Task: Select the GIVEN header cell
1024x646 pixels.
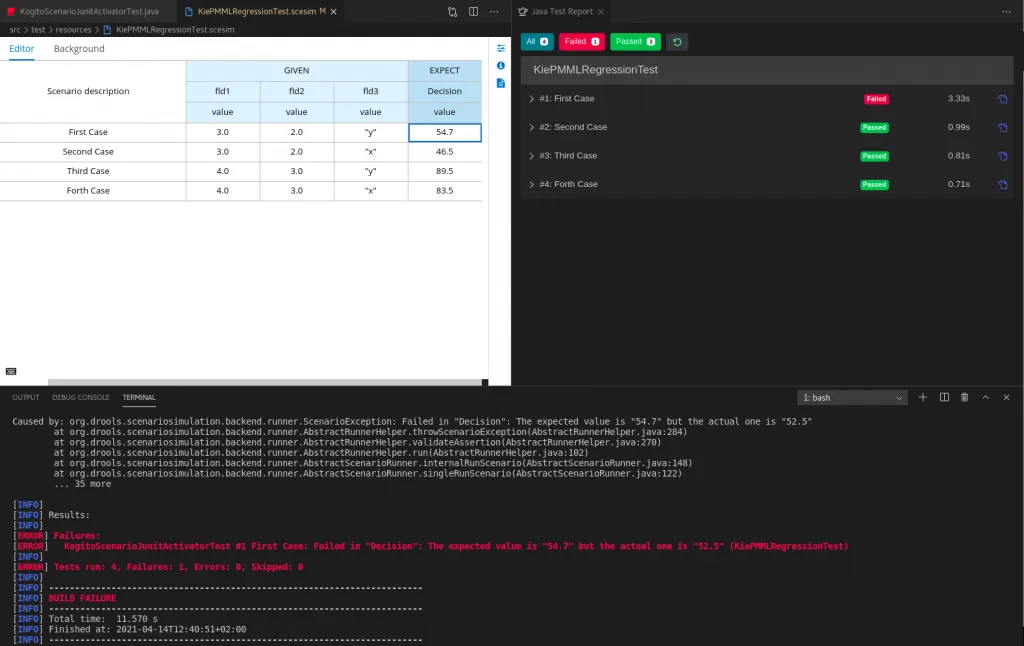Action: coord(296,71)
